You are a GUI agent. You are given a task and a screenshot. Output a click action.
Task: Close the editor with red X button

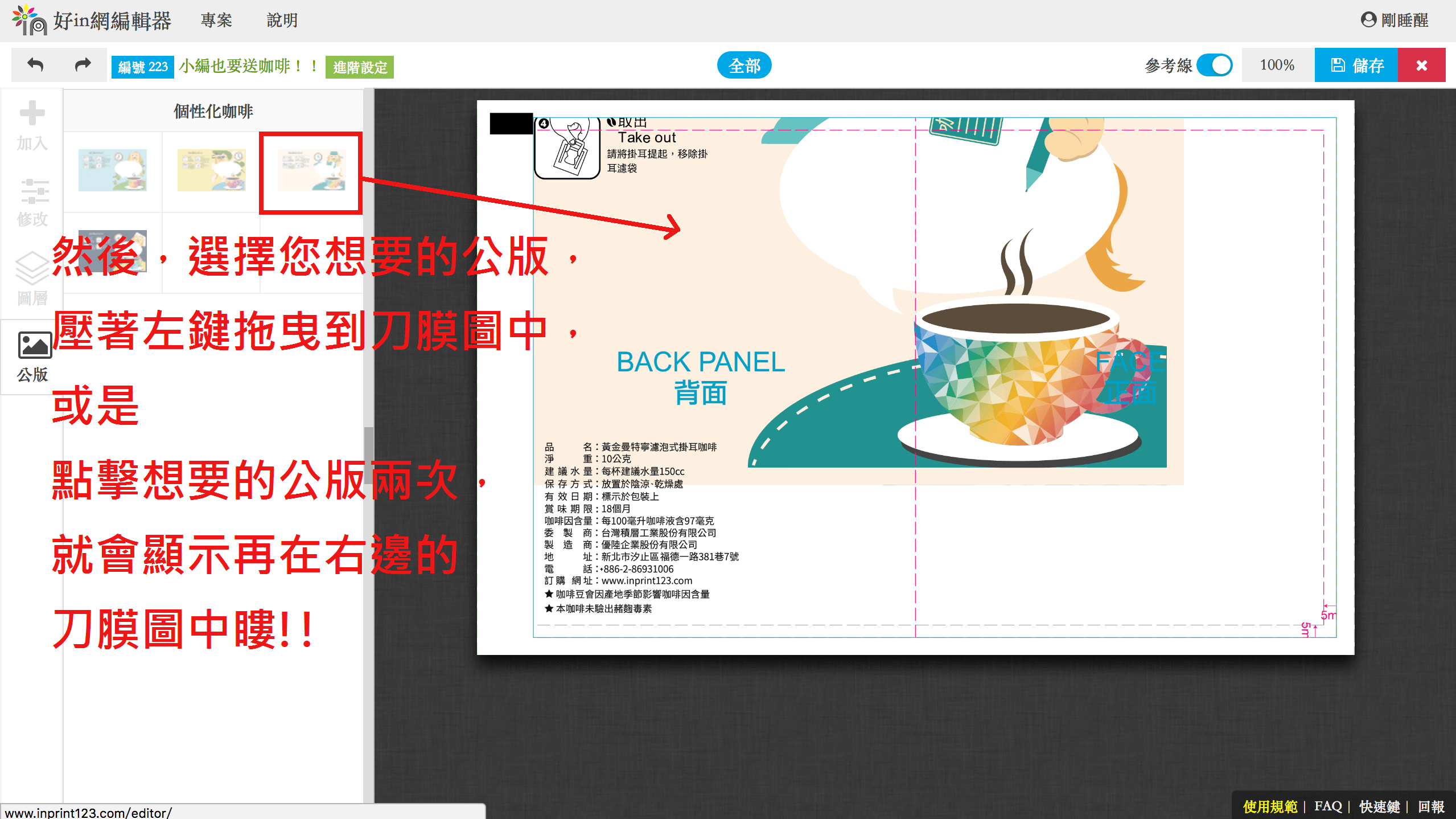pyautogui.click(x=1421, y=65)
